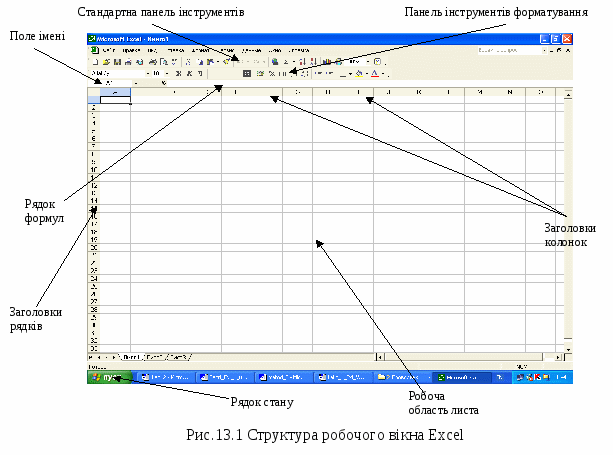Apply the red Font Color letter A

(375, 73)
